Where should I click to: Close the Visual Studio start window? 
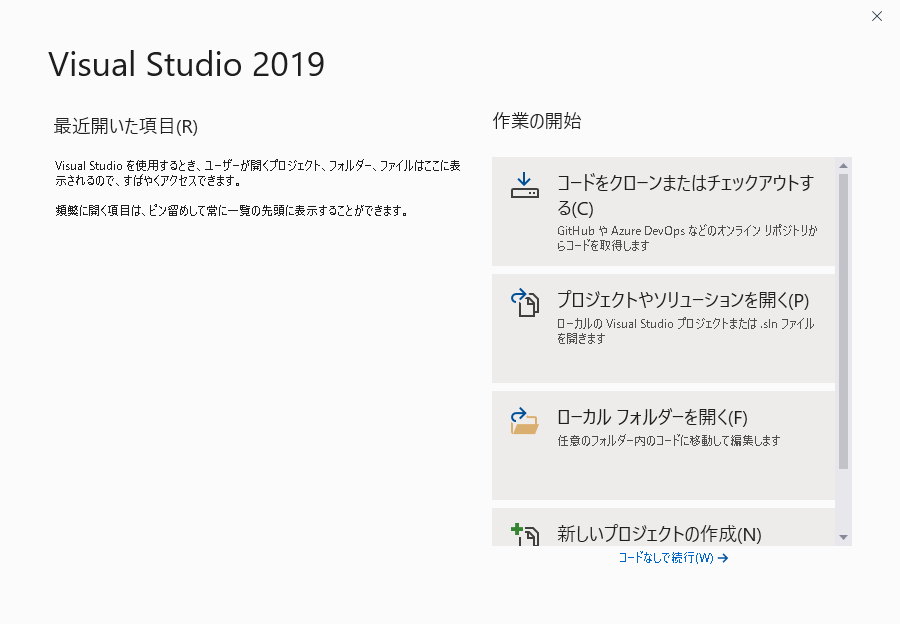tap(877, 16)
